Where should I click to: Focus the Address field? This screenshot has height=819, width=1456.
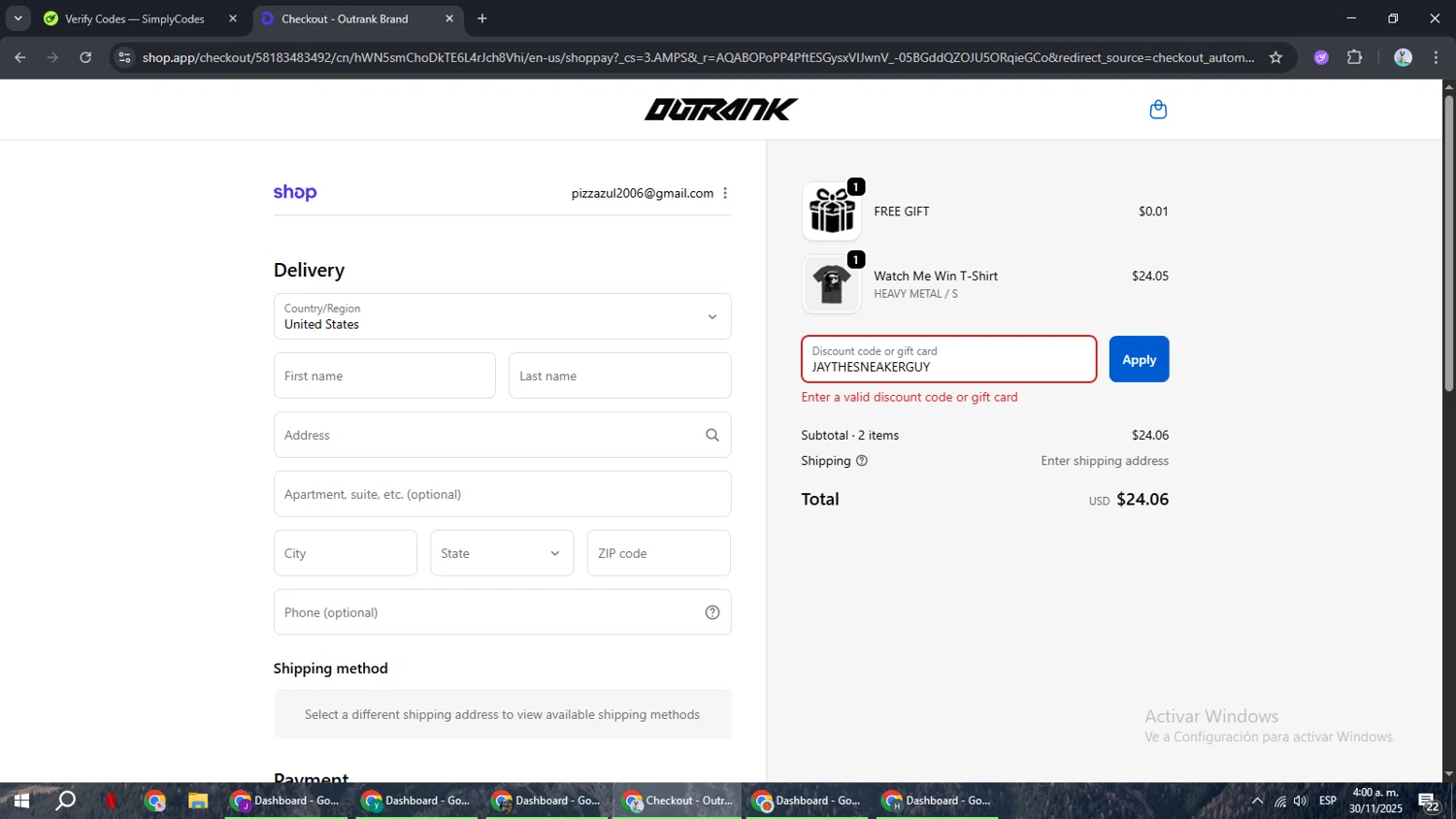[x=502, y=435]
